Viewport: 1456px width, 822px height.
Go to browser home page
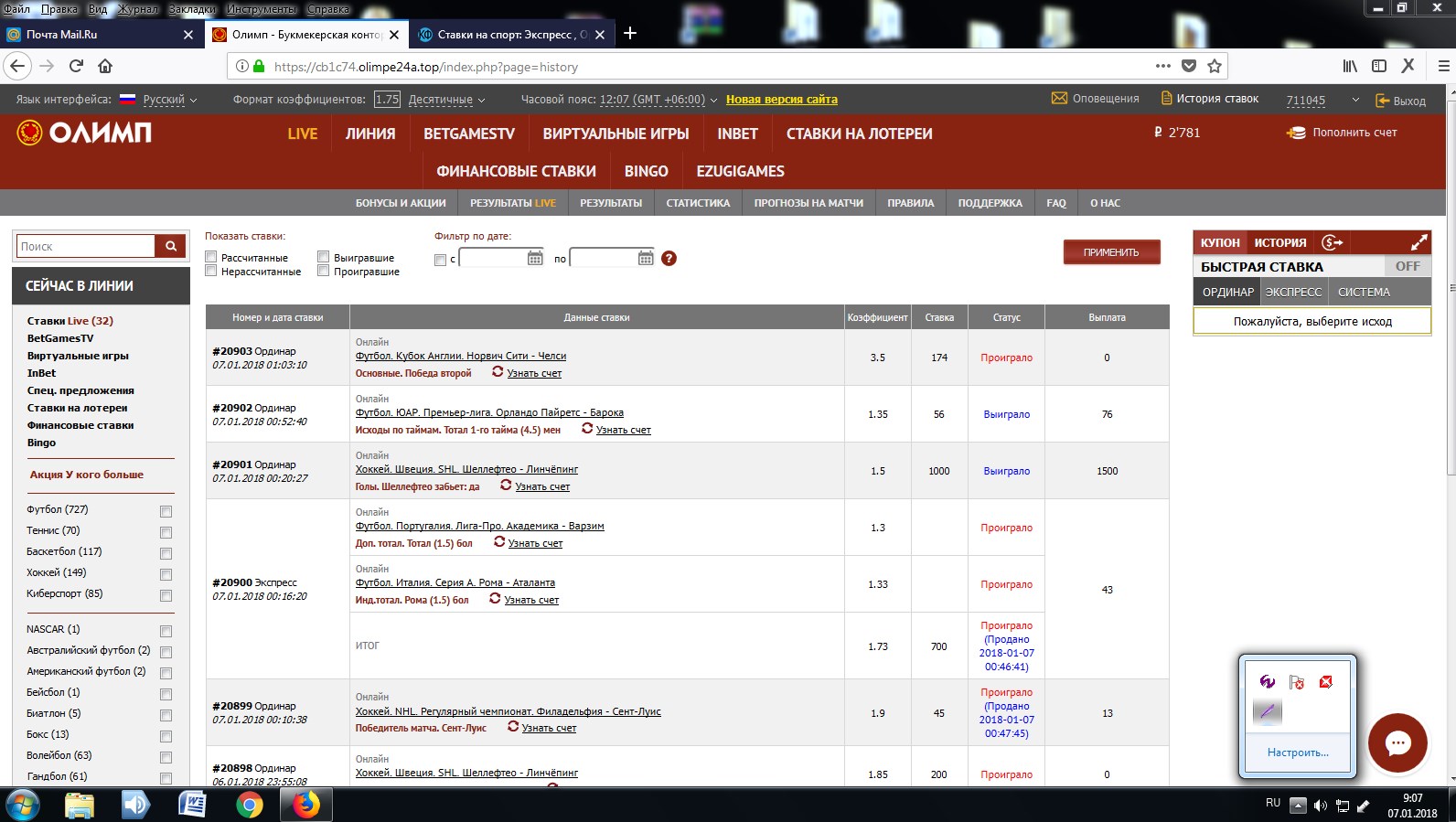coord(105,66)
